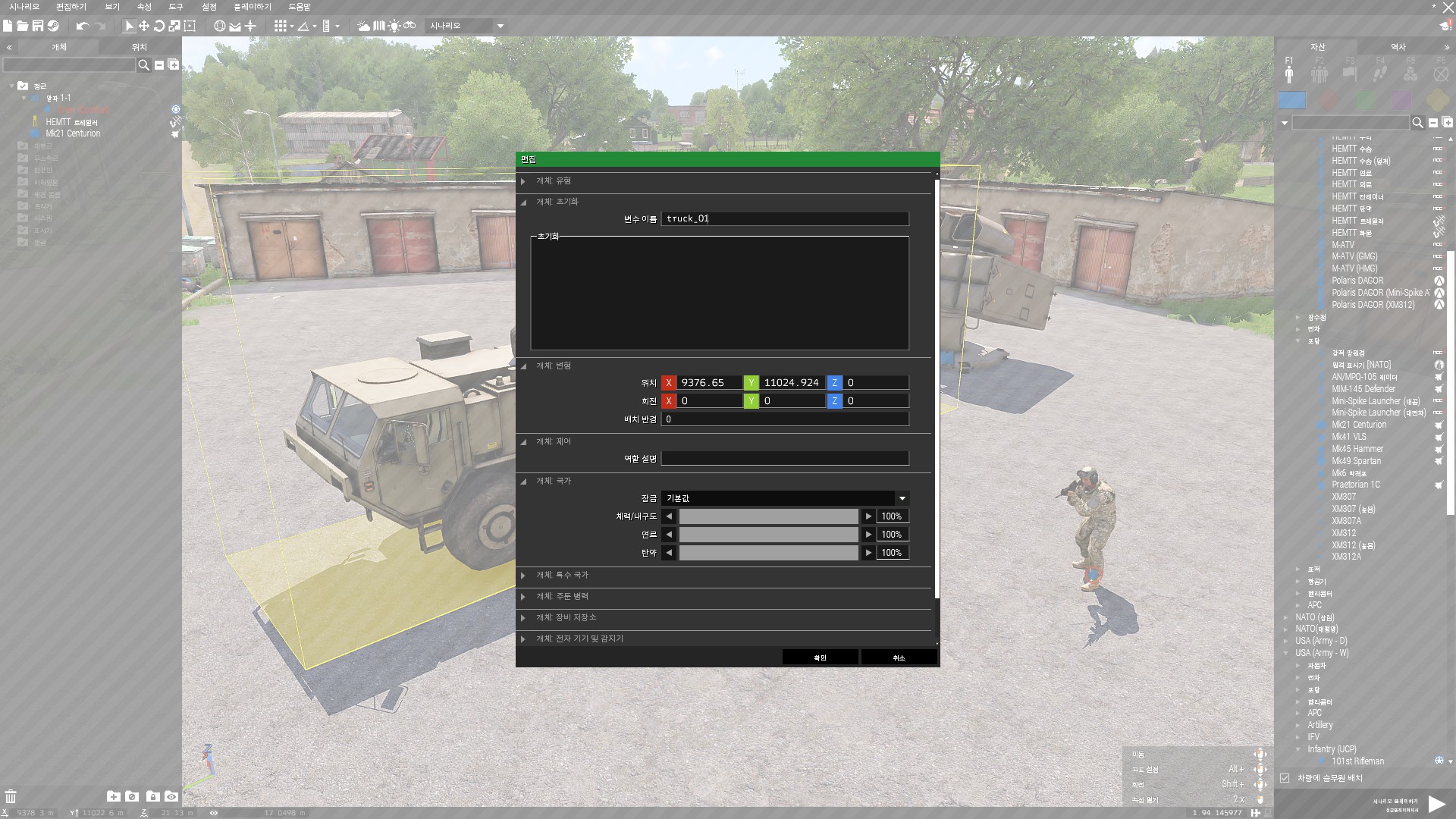This screenshot has height=819, width=1456.
Task: Click the trash delete icon at bottom left
Action: click(11, 796)
